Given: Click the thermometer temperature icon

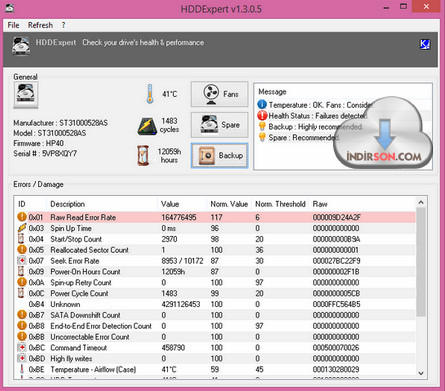Looking at the screenshot, I should [x=150, y=94].
